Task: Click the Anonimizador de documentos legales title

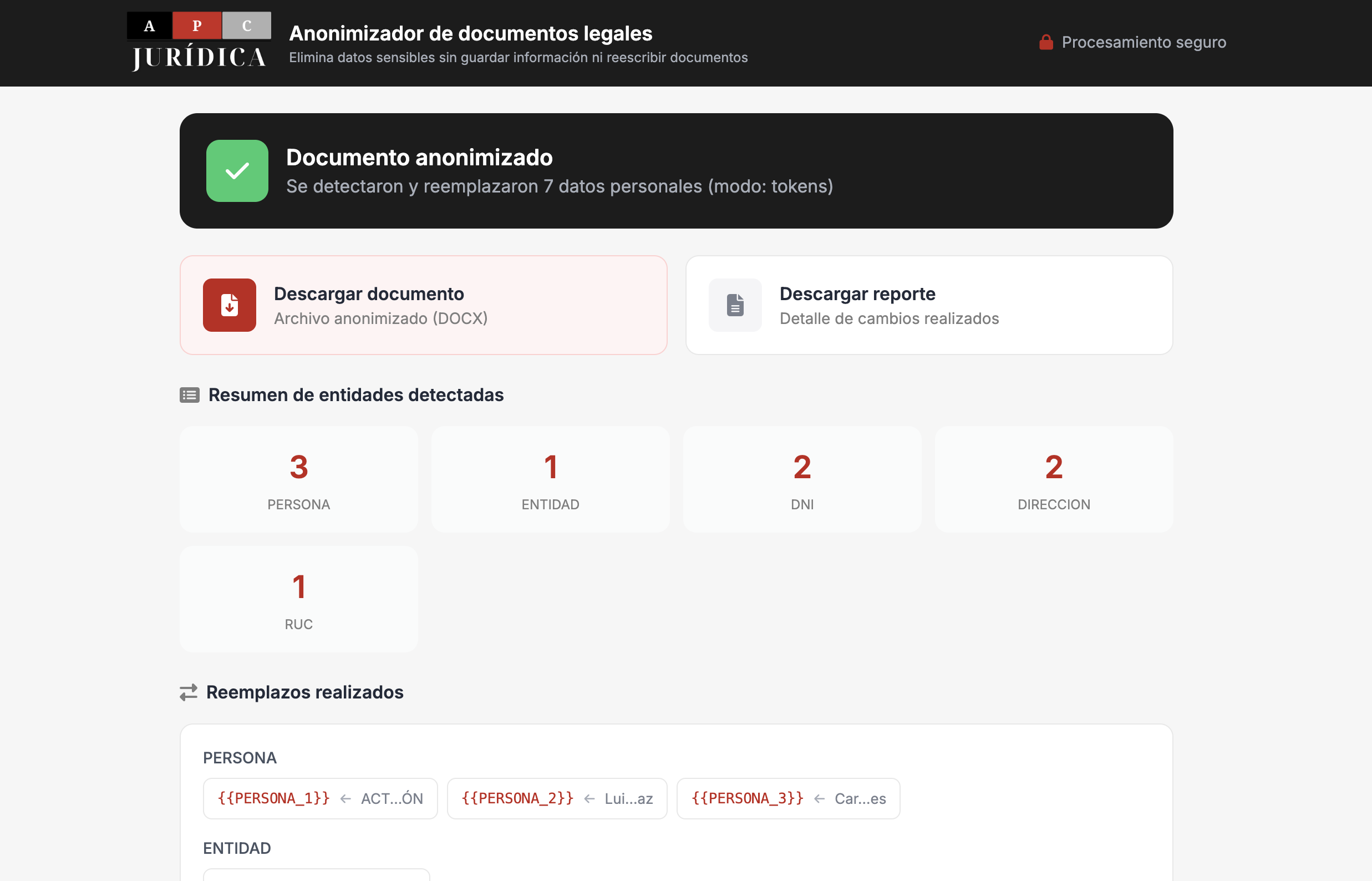Action: coord(470,33)
